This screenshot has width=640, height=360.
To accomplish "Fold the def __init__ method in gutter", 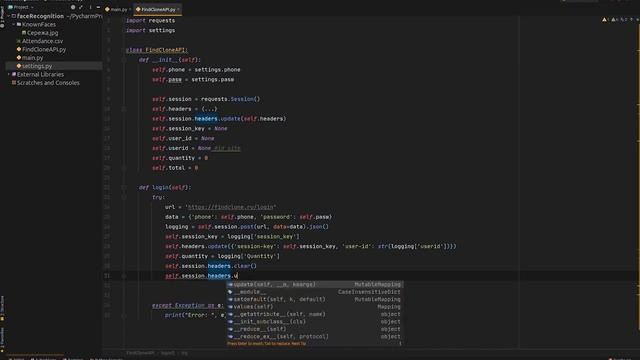I will click(x=124, y=60).
